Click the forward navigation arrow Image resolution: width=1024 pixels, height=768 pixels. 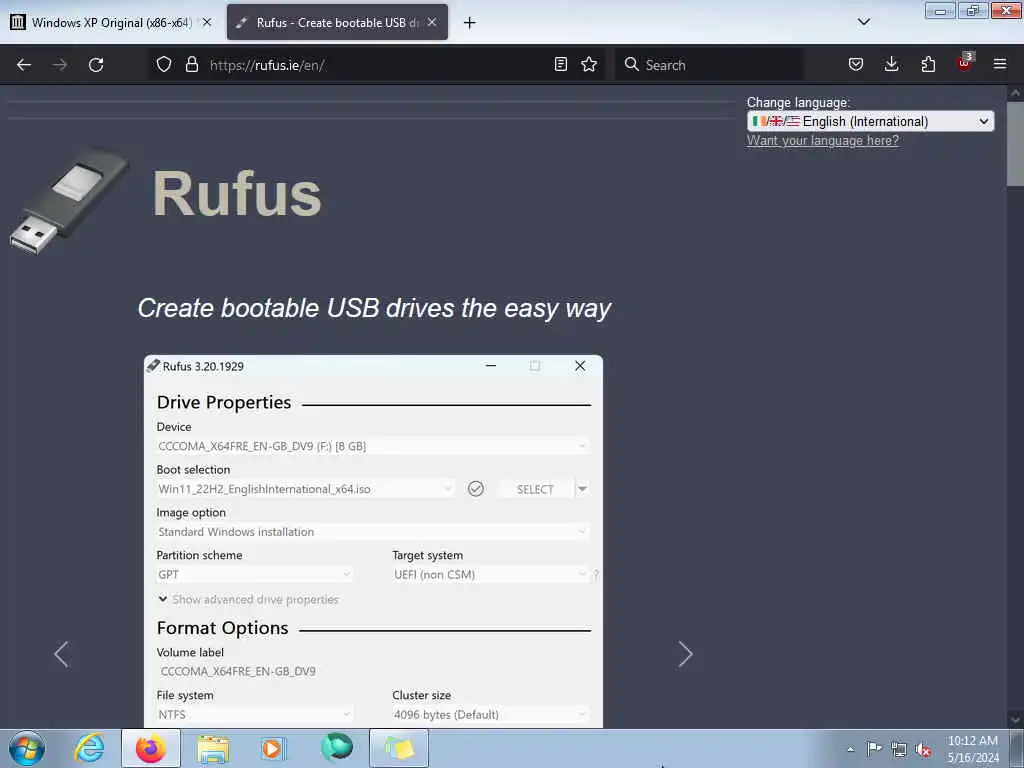pyautogui.click(x=59, y=65)
